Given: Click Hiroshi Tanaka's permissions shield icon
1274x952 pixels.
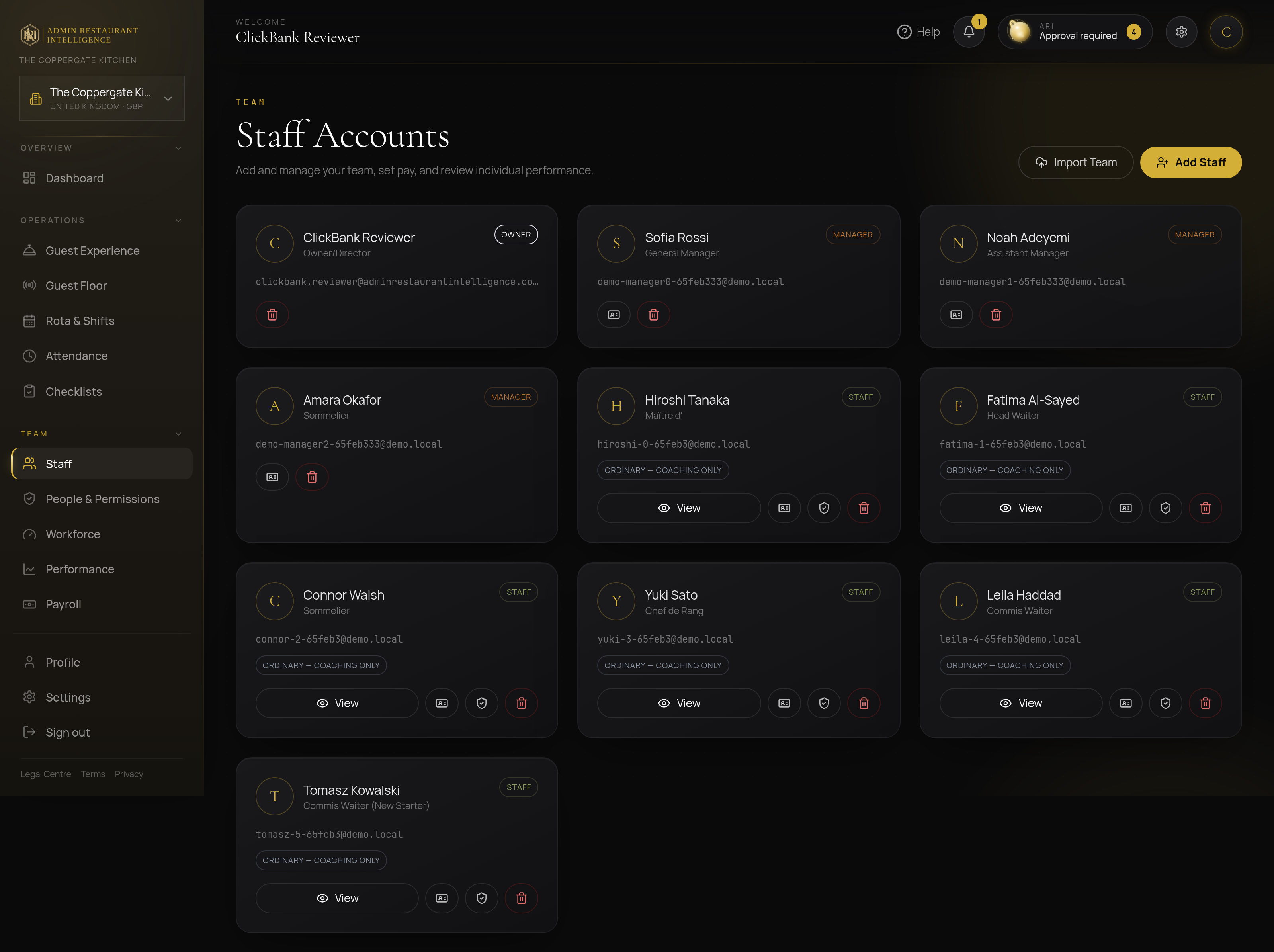Looking at the screenshot, I should 824,508.
